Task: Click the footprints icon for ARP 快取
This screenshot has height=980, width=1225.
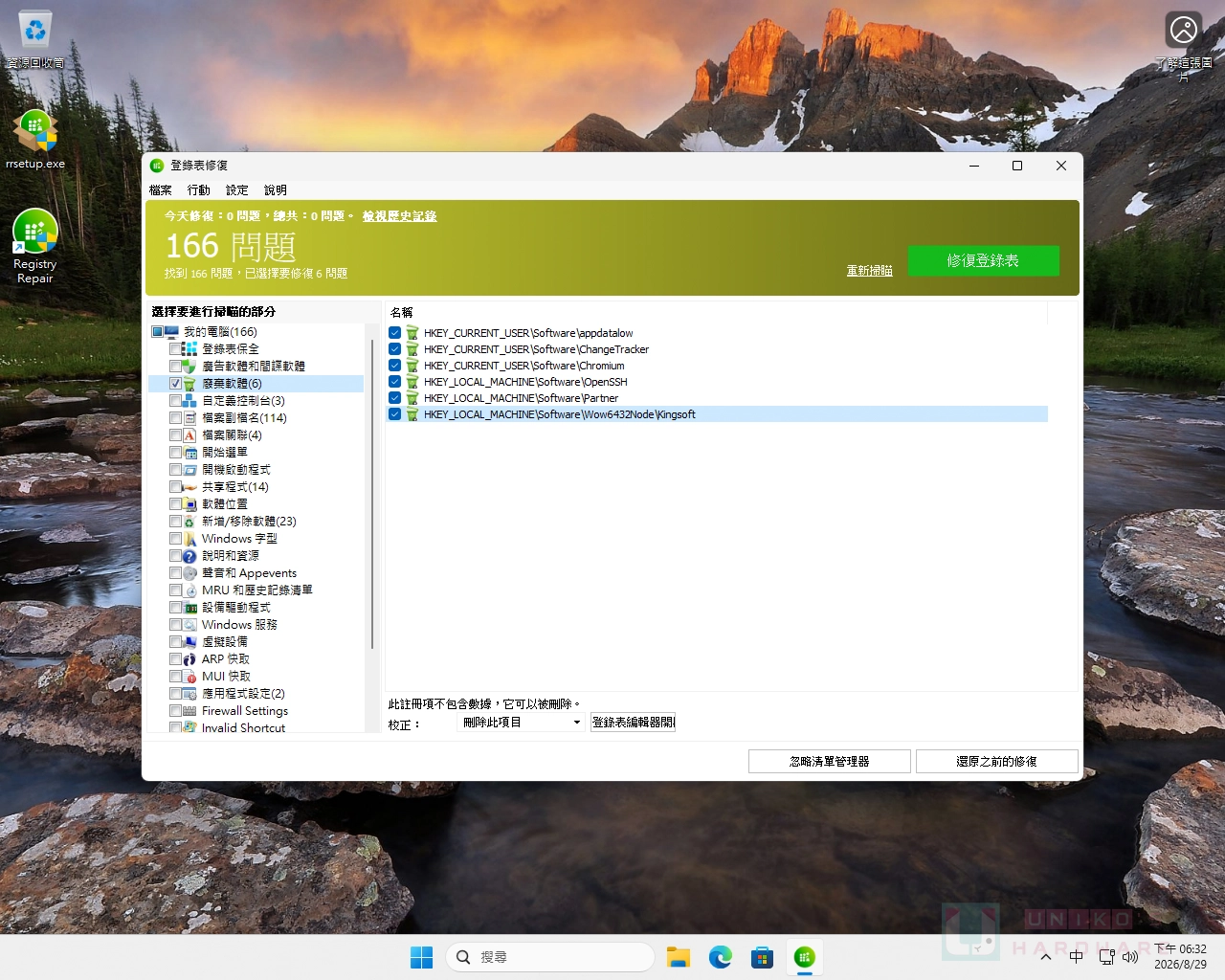Action: click(x=189, y=658)
